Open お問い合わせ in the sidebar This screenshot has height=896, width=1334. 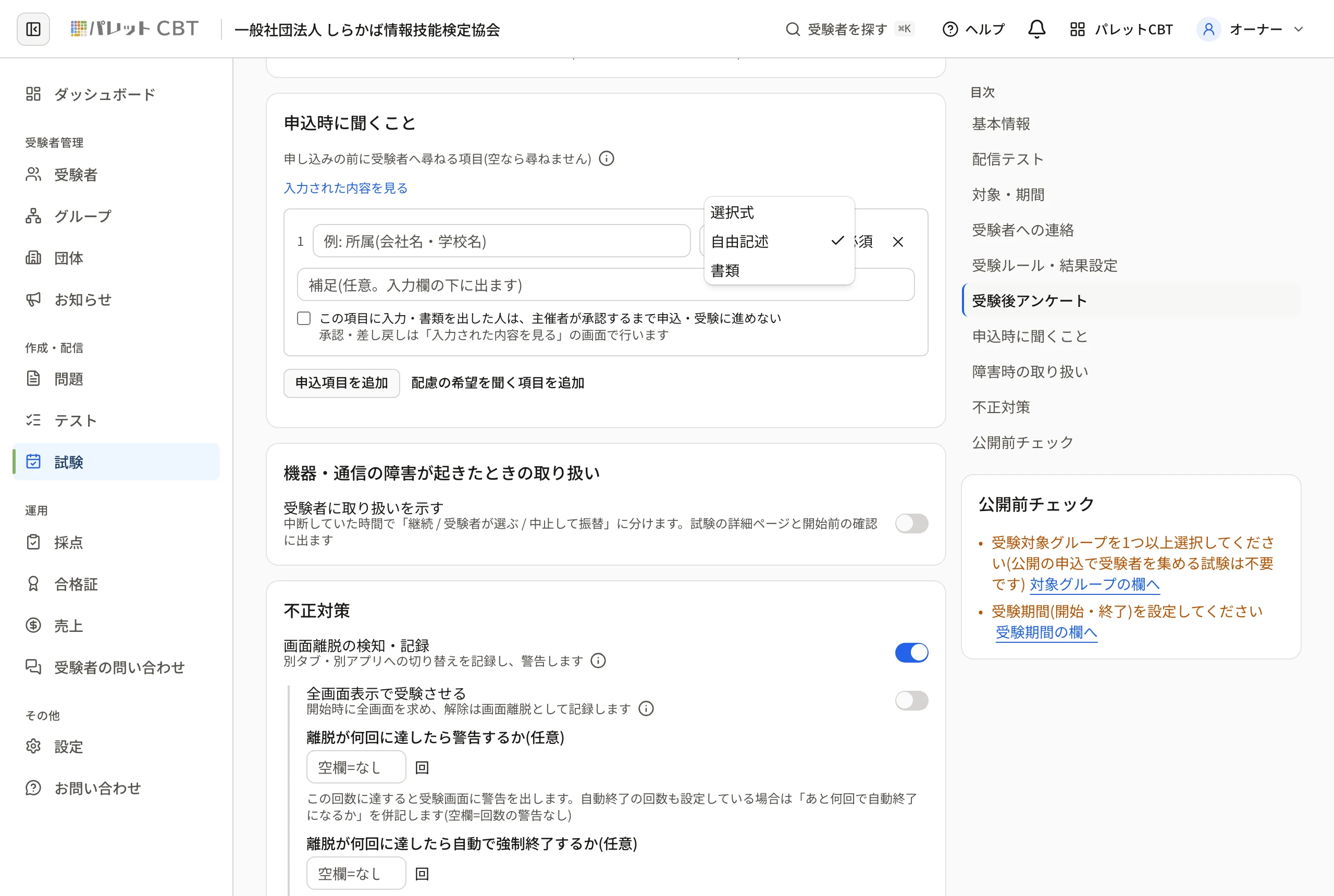116,789
